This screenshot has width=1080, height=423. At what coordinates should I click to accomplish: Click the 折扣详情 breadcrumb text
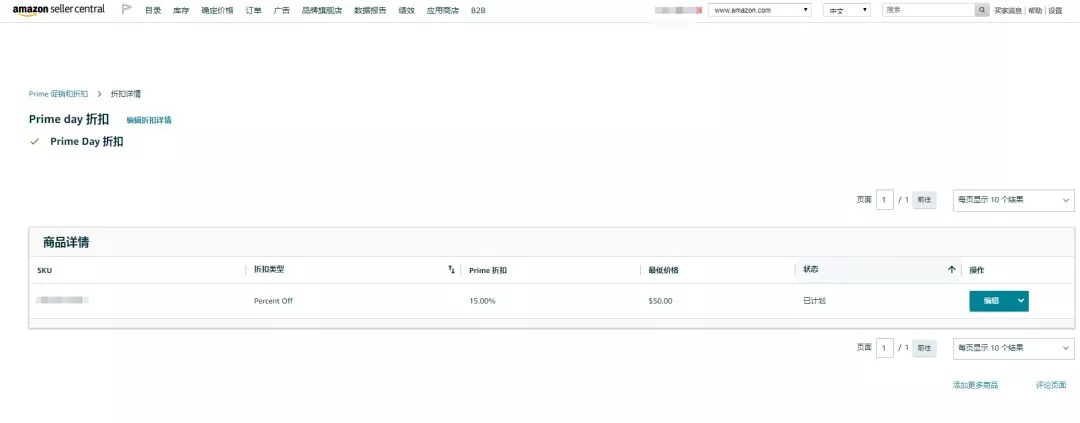[126, 94]
